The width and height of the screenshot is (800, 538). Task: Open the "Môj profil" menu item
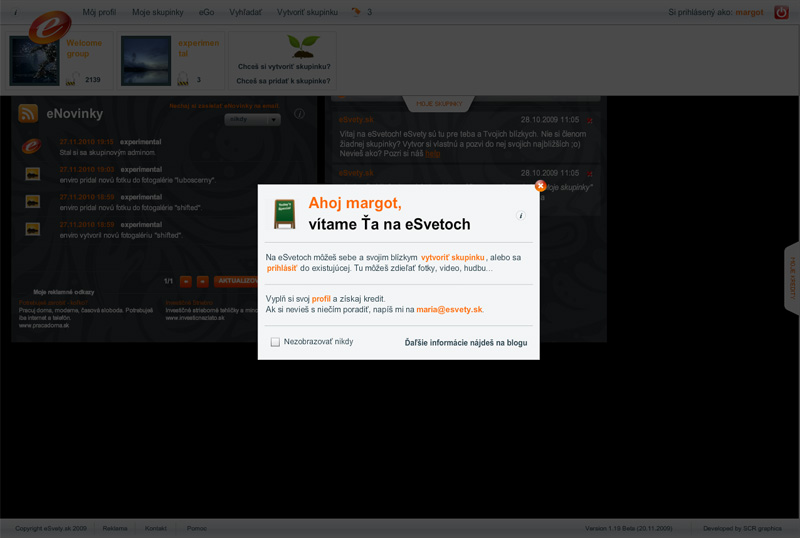coord(99,12)
